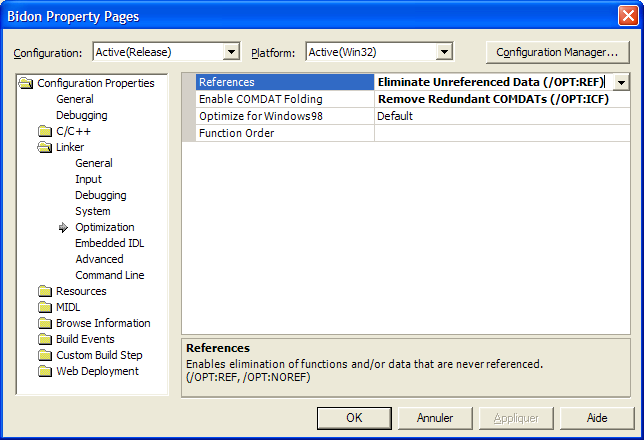
Task: Open the Browse Information node
Action: click(x=103, y=323)
